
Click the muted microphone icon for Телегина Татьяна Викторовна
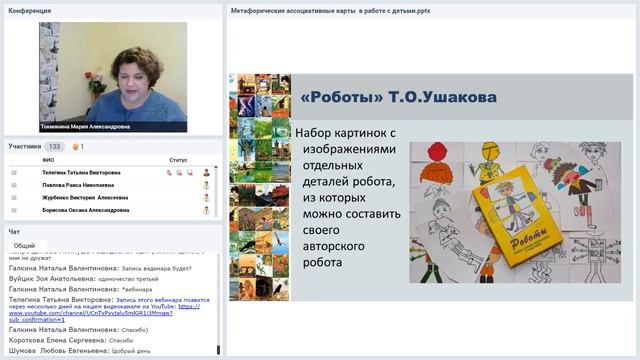(169, 173)
